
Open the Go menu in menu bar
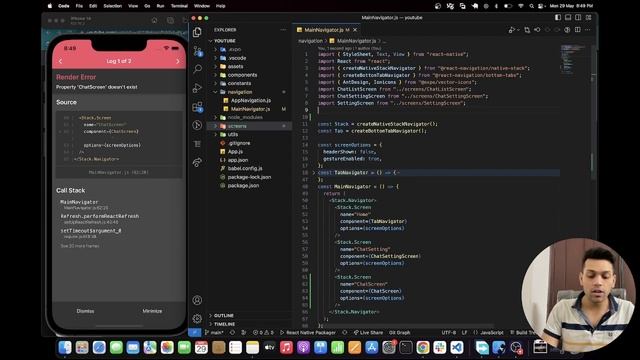point(147,6)
